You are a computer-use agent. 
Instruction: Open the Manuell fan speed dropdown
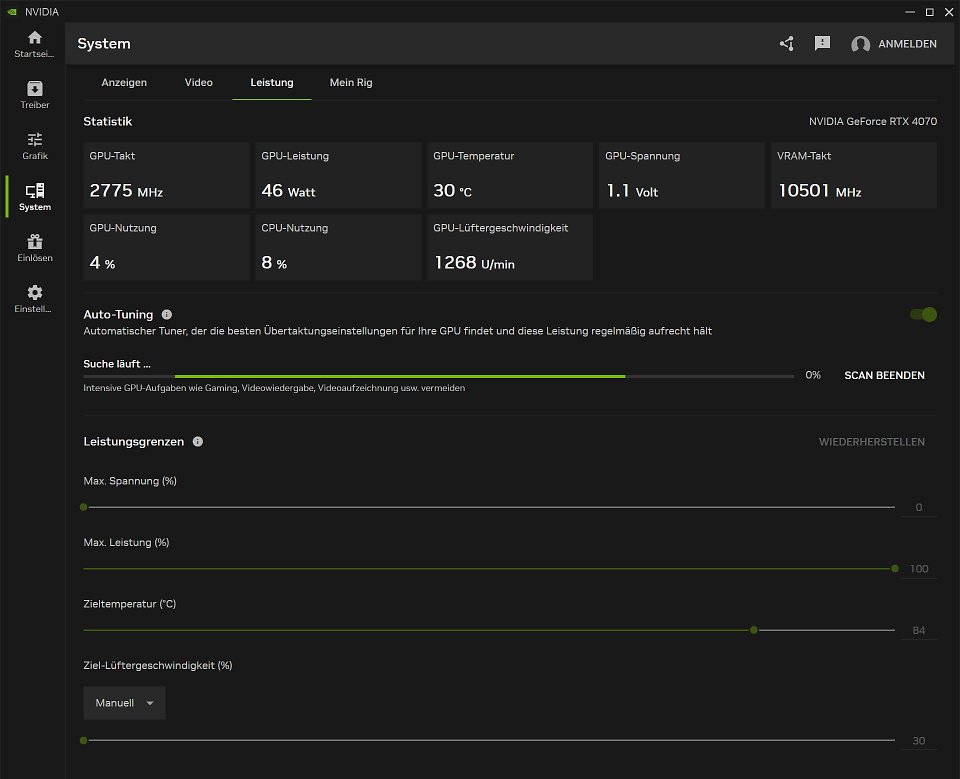pos(124,703)
